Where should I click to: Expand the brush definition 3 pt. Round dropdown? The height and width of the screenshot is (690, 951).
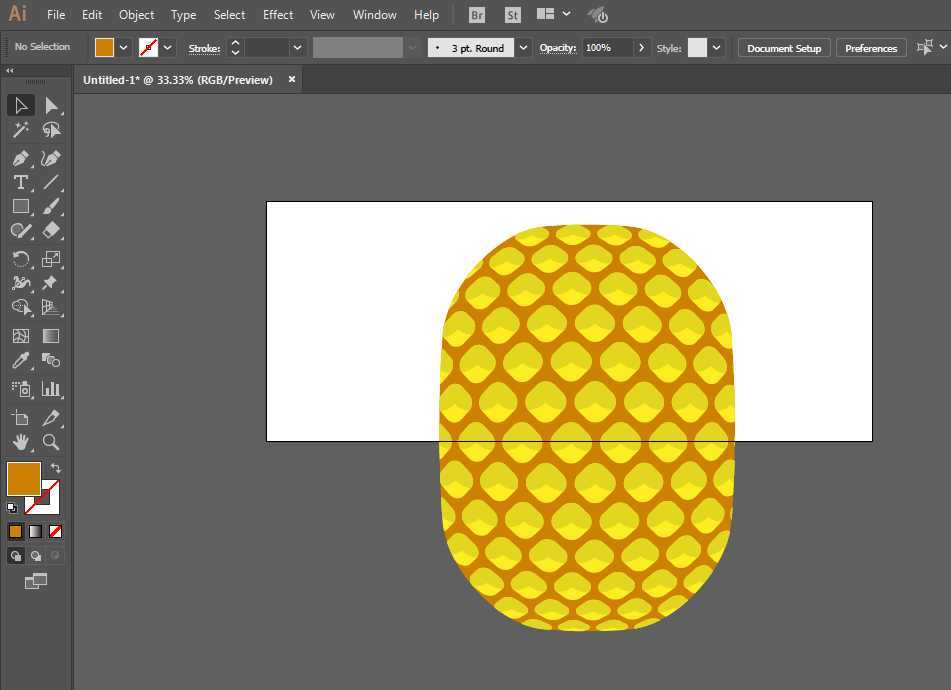click(x=523, y=48)
